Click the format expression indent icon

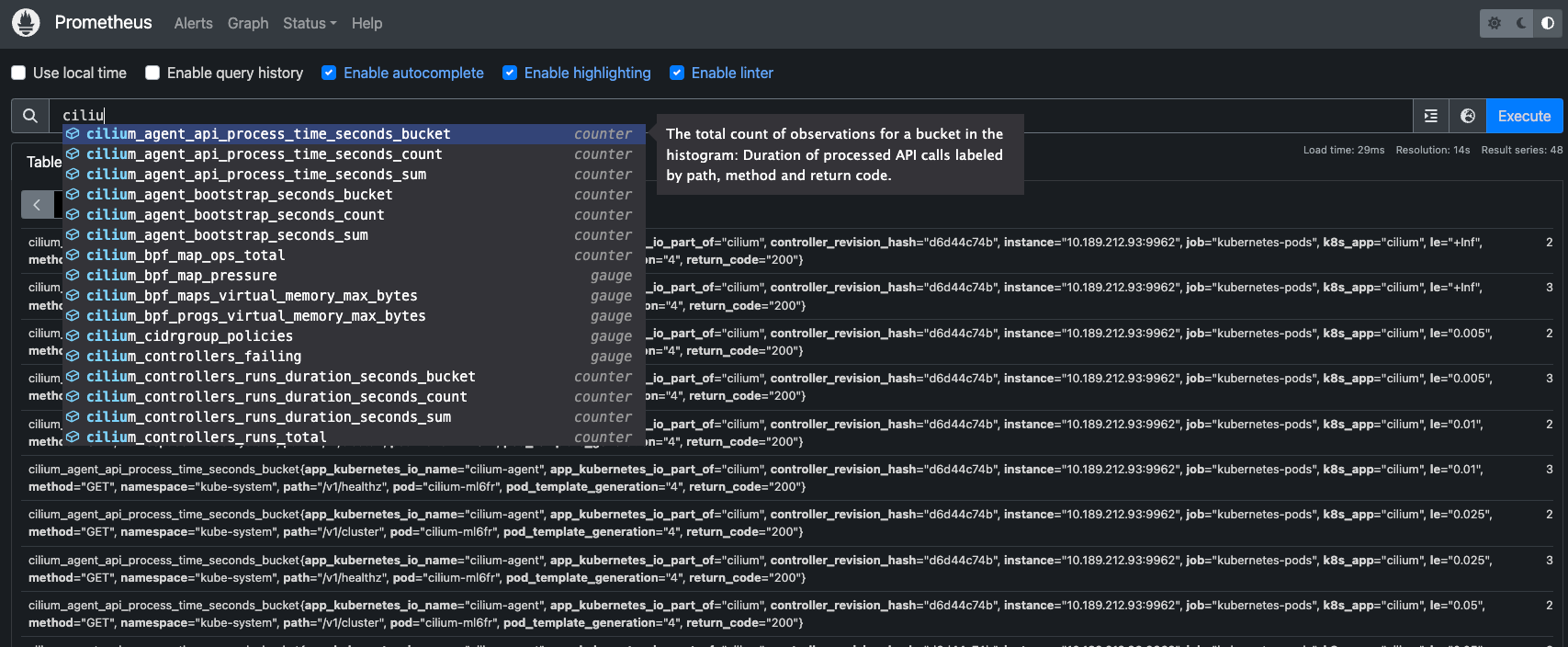click(1431, 116)
